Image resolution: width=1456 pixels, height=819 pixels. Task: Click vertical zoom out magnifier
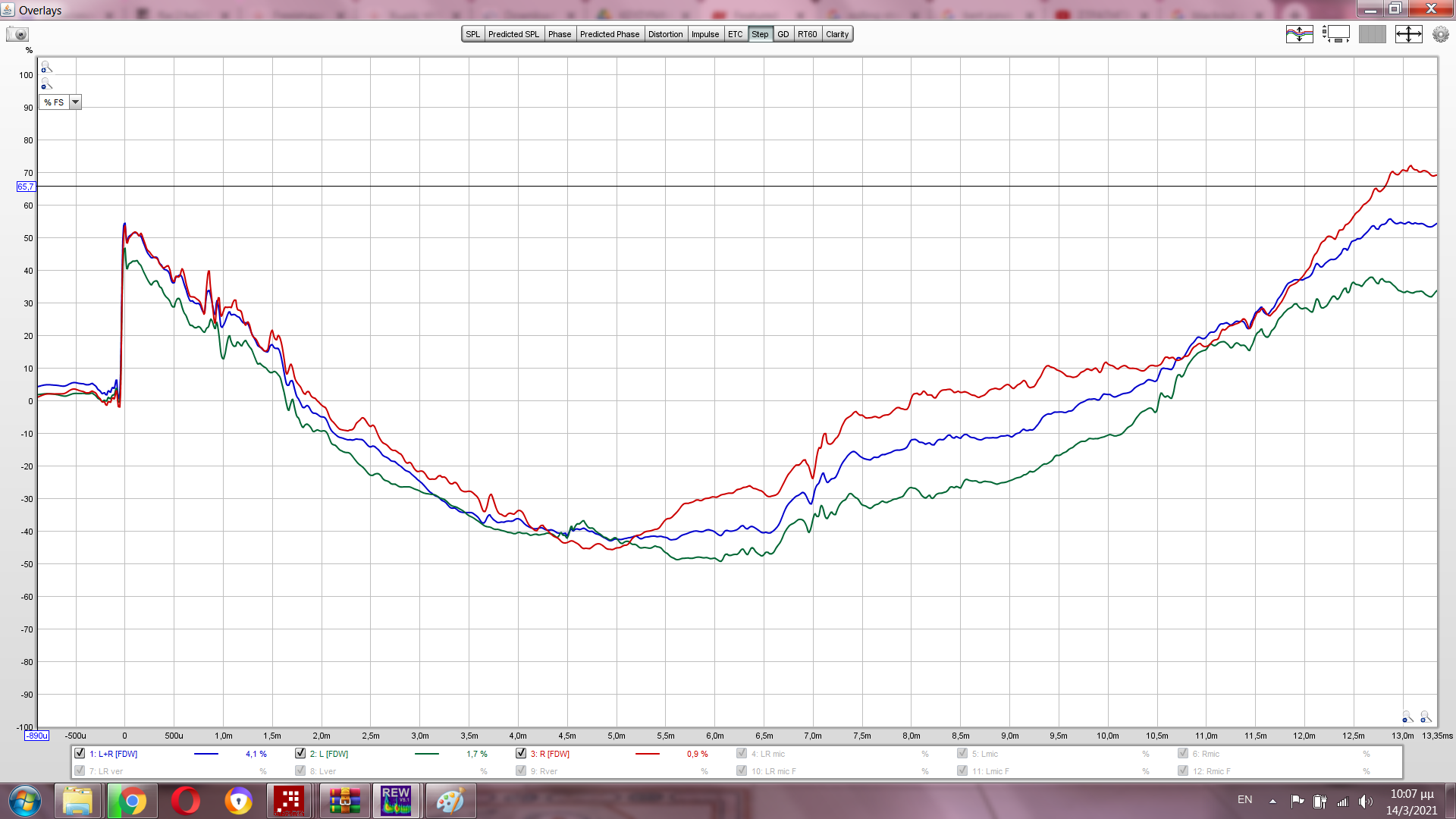click(x=46, y=84)
